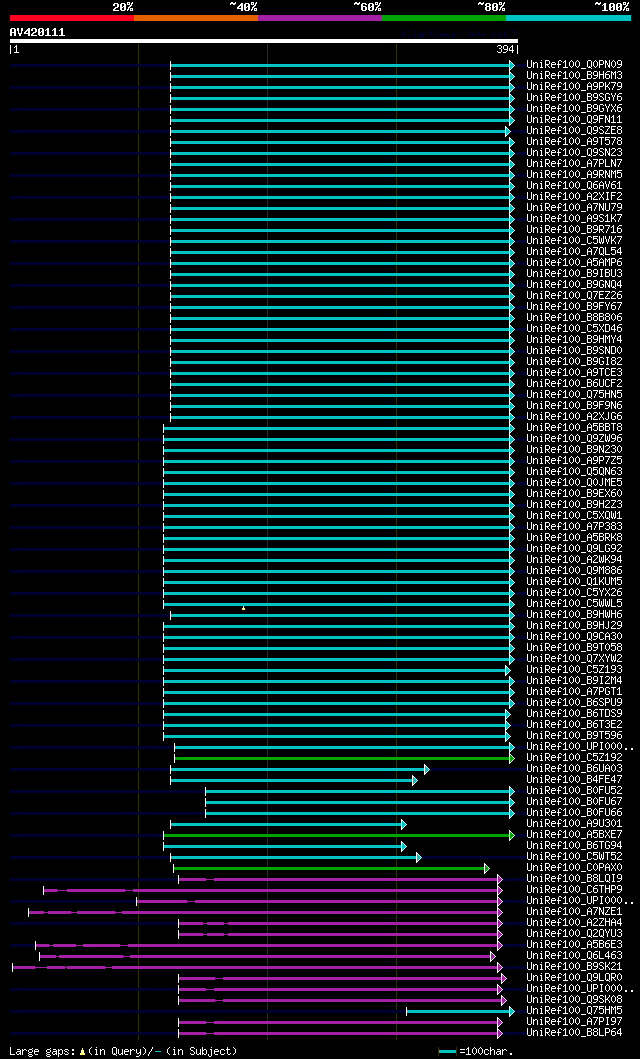This screenshot has height=1059, width=640.
Task: Select the UniRef100_Q9SZE8 hit label
Action: [x=575, y=130]
